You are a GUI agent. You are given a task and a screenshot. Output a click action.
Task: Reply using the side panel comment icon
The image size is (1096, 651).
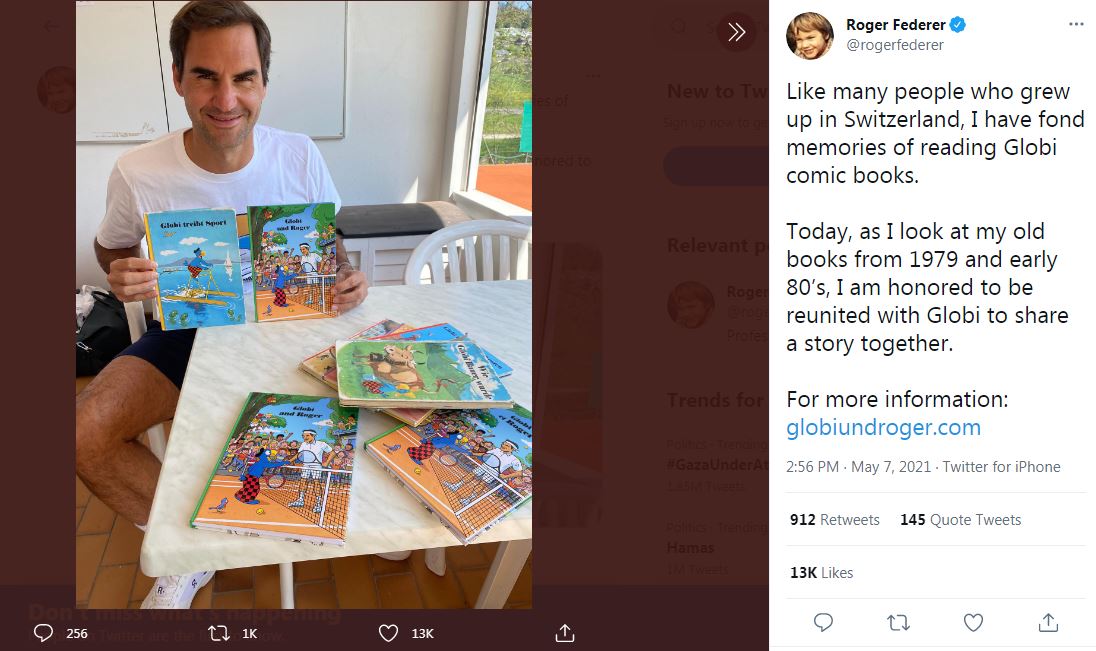pyautogui.click(x=823, y=623)
